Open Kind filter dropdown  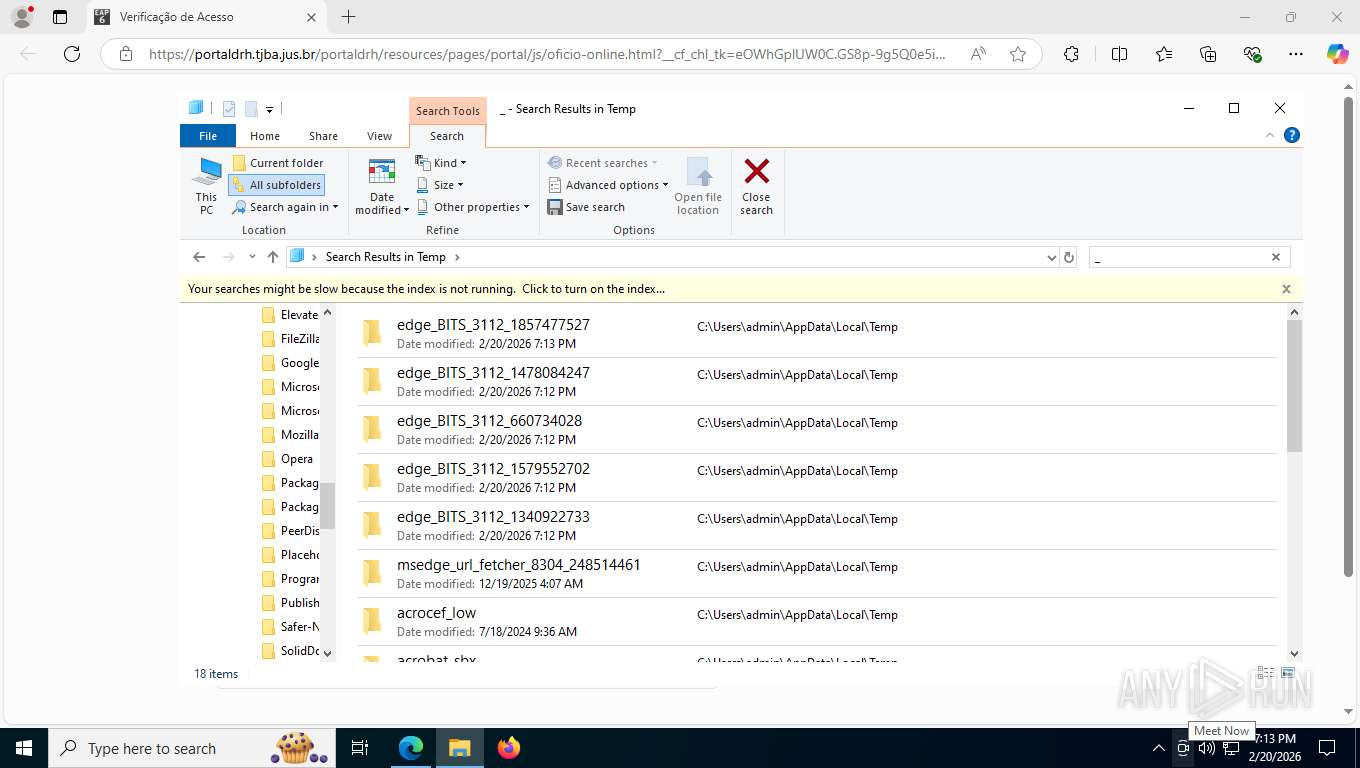pos(441,163)
